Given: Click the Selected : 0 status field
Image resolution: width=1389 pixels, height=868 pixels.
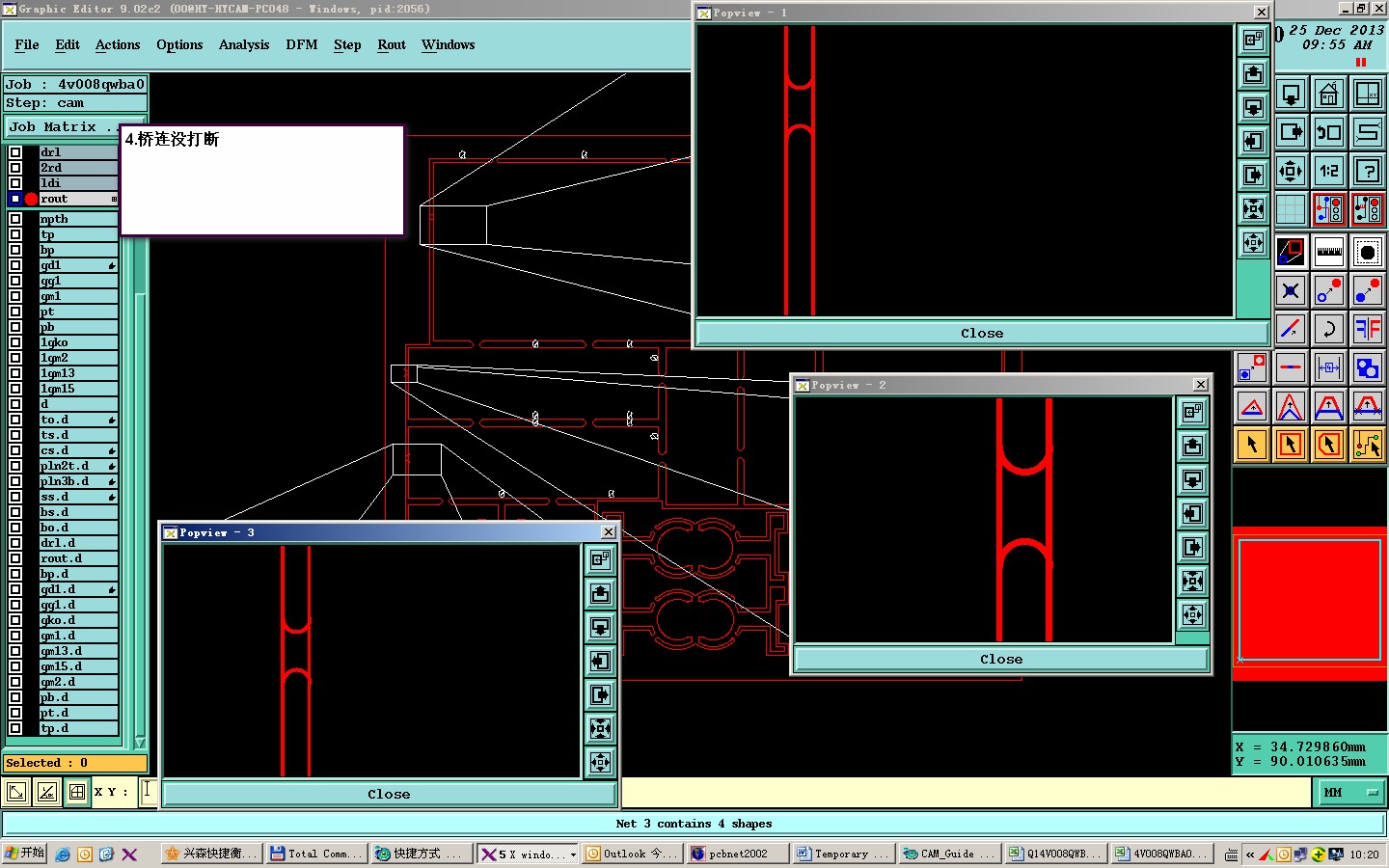Looking at the screenshot, I should 75,763.
